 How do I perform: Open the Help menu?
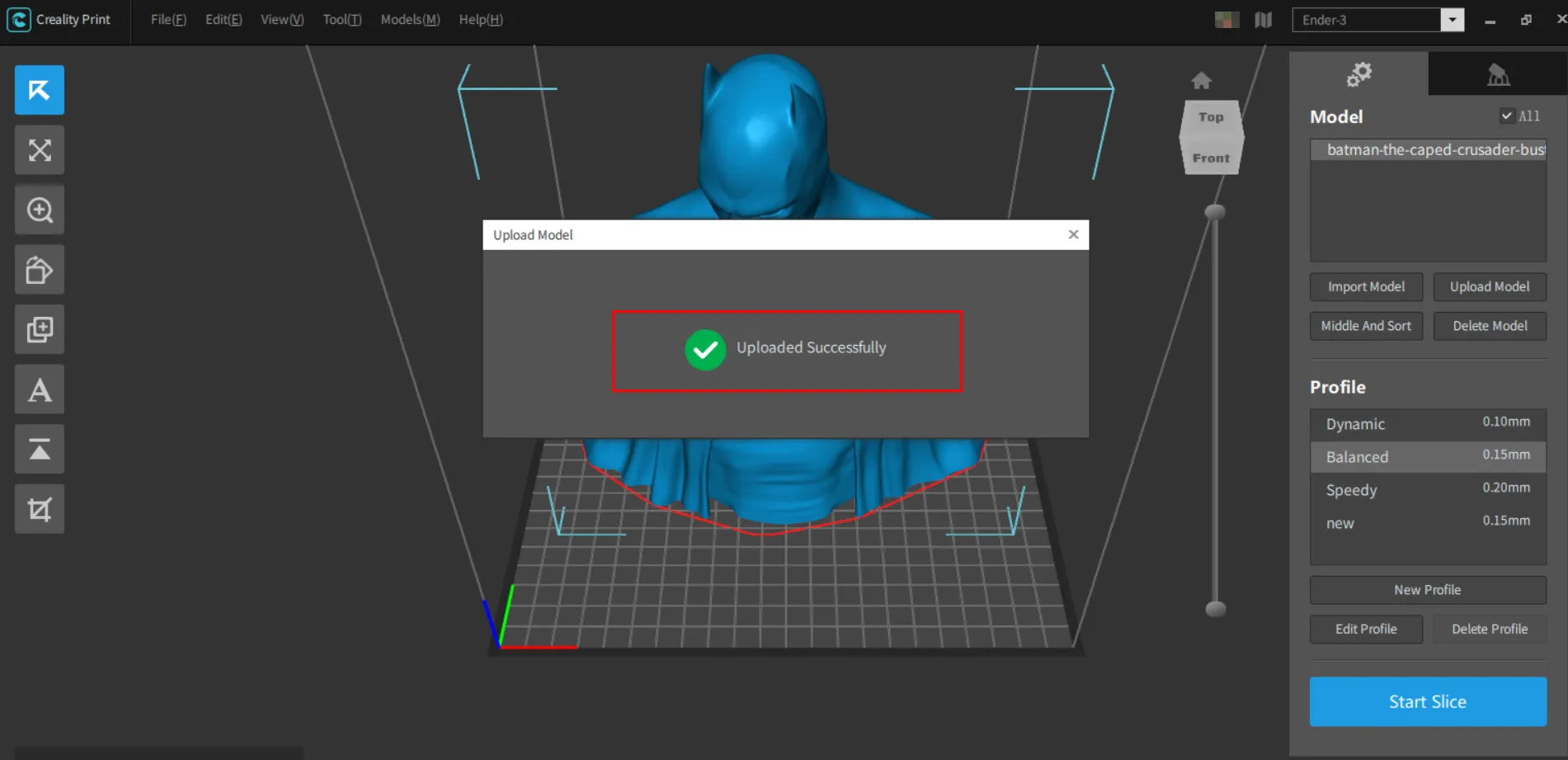[481, 19]
